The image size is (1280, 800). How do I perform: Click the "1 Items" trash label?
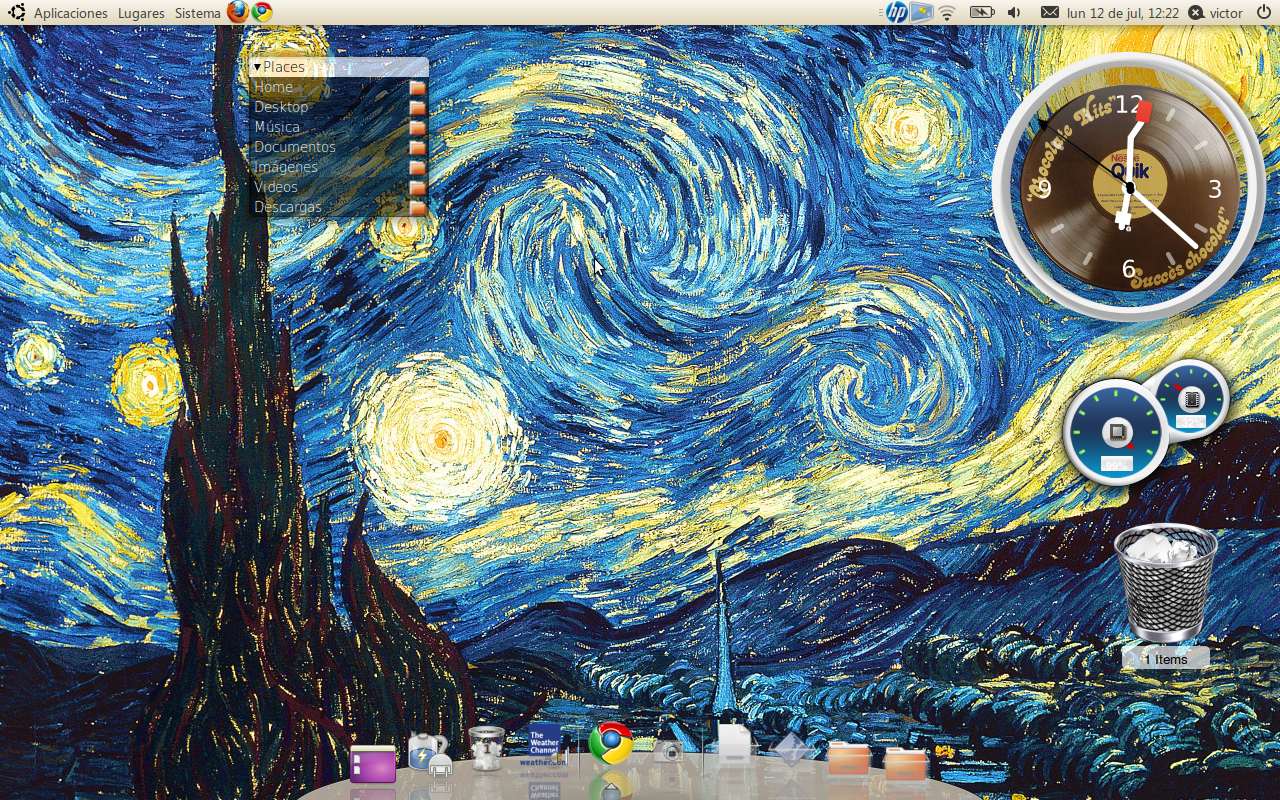pyautogui.click(x=1166, y=659)
